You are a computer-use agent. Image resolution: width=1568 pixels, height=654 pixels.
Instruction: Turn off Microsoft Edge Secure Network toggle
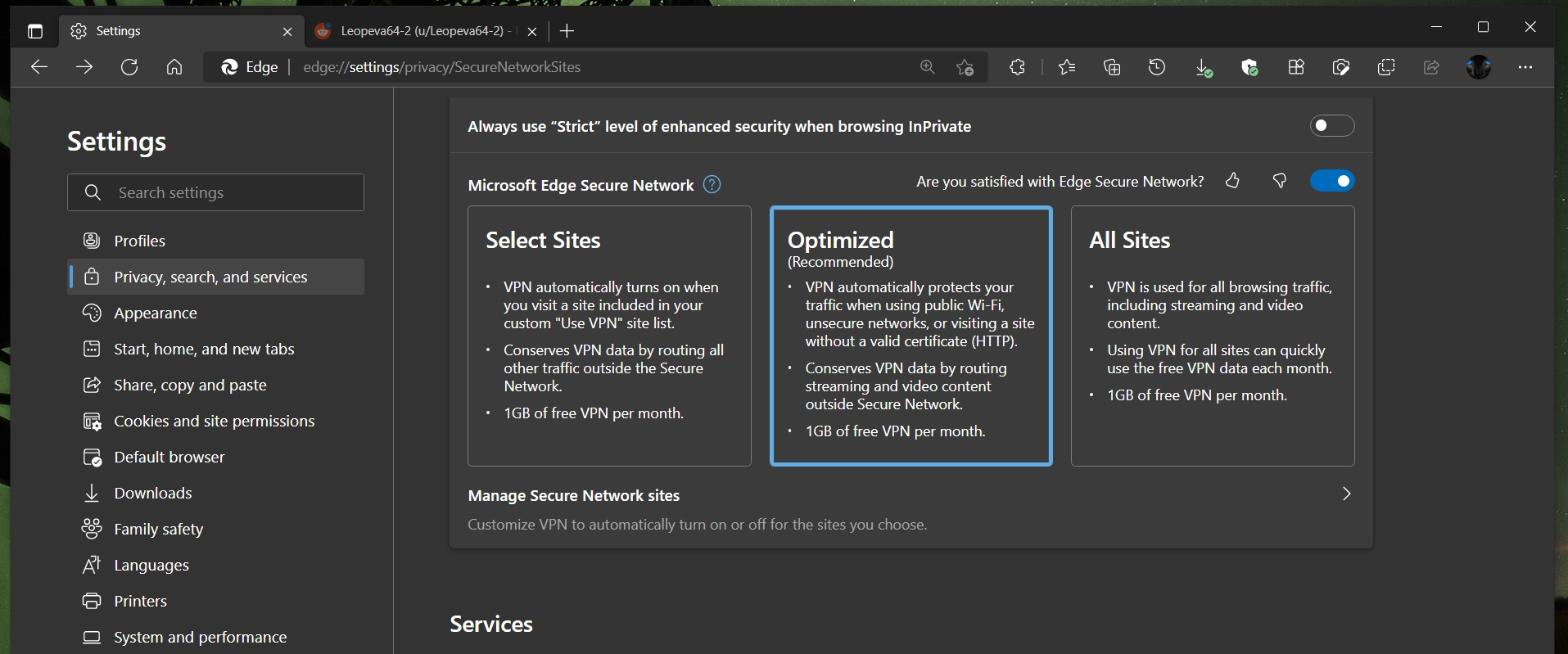(1331, 181)
